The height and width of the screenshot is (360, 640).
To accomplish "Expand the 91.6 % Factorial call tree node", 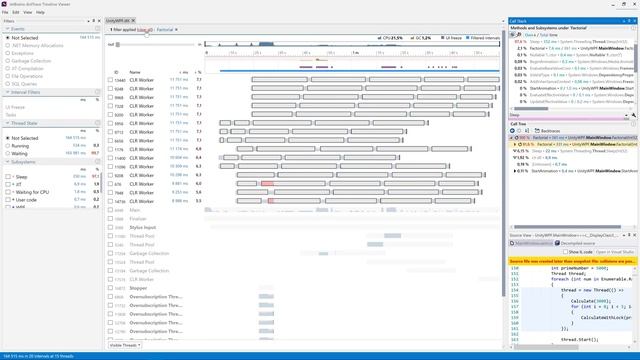I will pos(515,144).
